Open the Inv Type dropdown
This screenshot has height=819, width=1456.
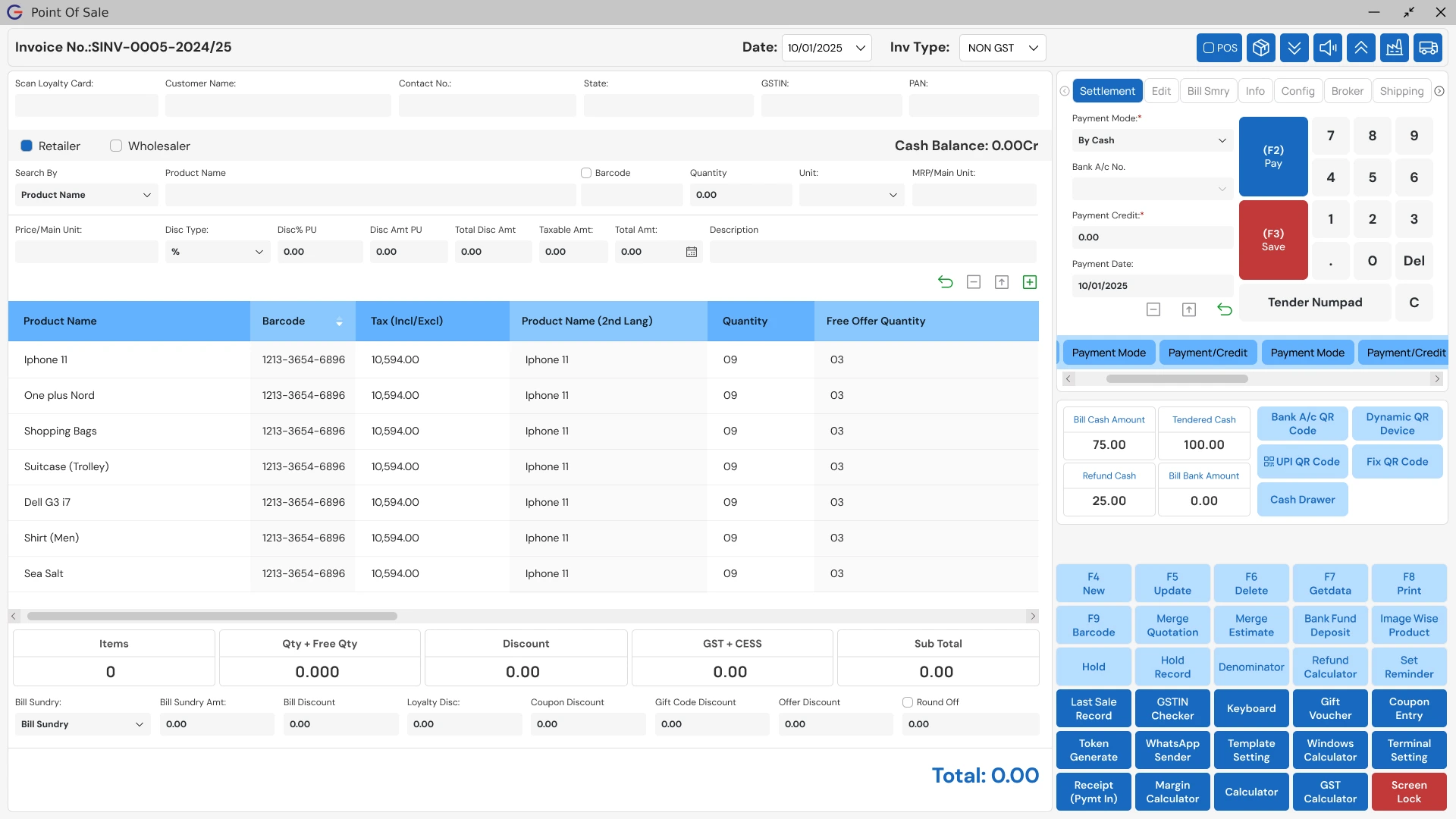(x=1002, y=48)
